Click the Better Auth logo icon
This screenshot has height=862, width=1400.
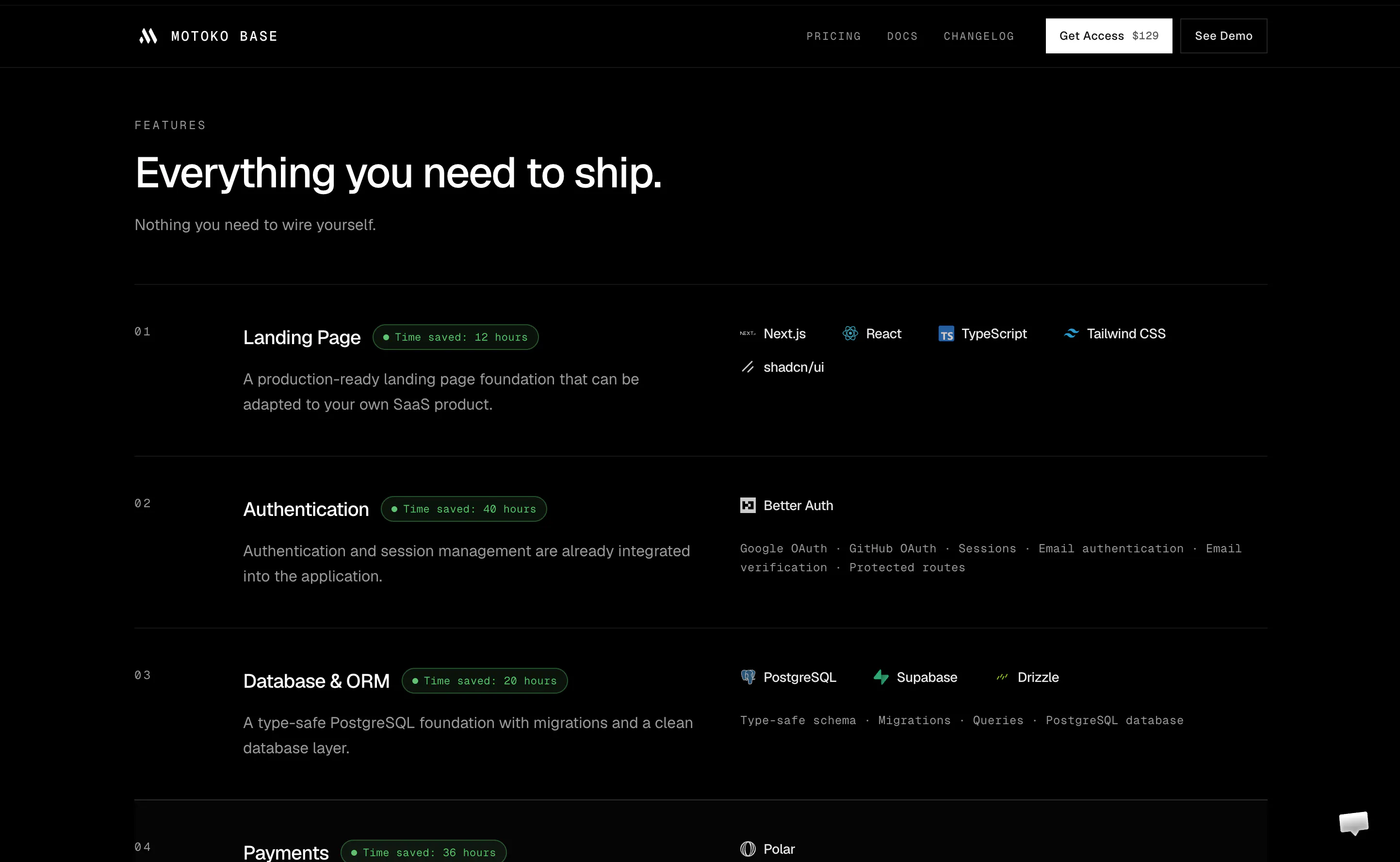(748, 506)
